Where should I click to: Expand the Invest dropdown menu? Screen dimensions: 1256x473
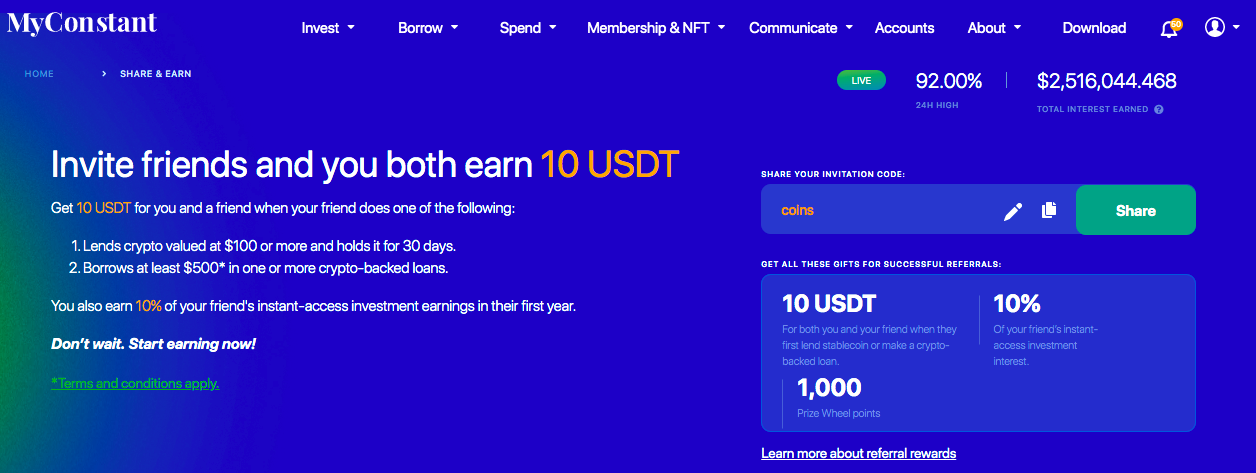(328, 28)
